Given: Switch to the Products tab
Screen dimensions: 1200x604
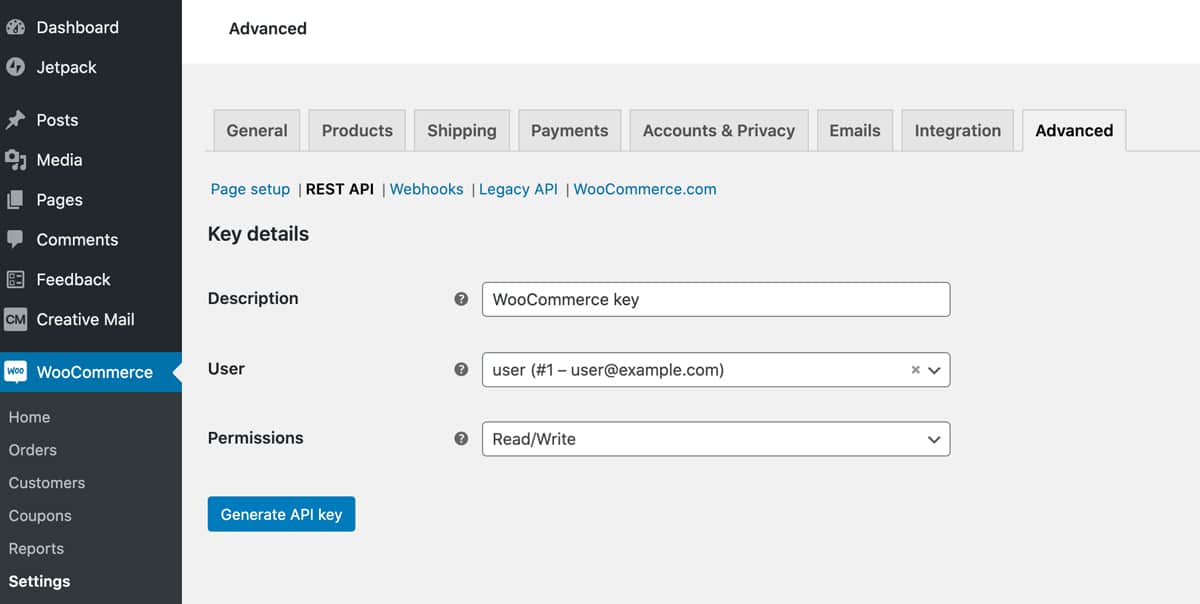Looking at the screenshot, I should [x=357, y=131].
